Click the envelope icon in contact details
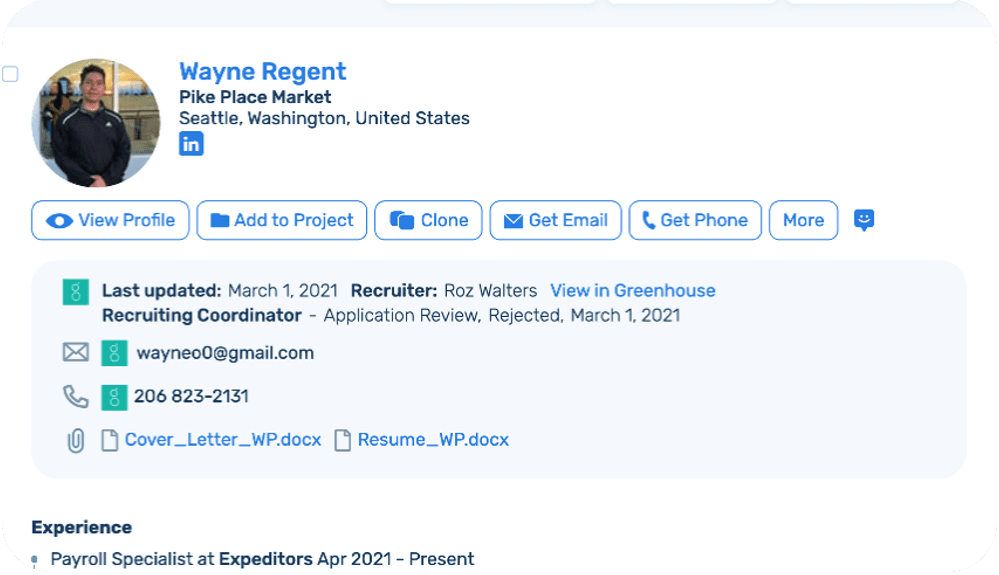This screenshot has width=999, height=575. coord(76,353)
